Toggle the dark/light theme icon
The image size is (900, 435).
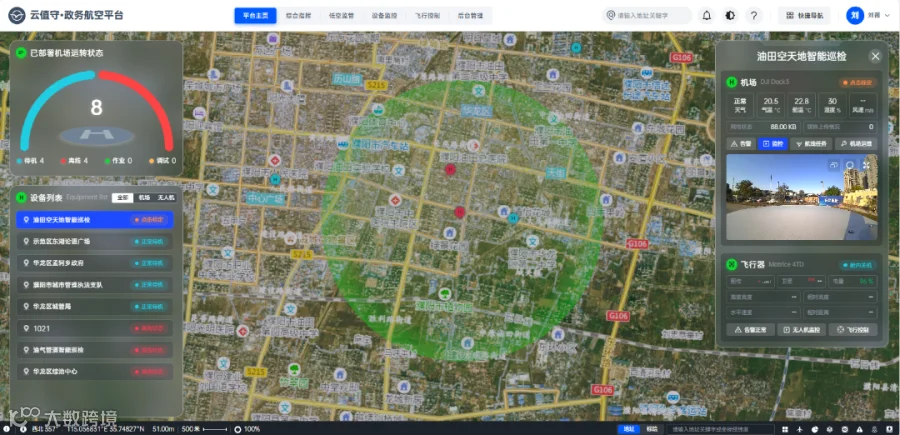pyautogui.click(x=730, y=15)
